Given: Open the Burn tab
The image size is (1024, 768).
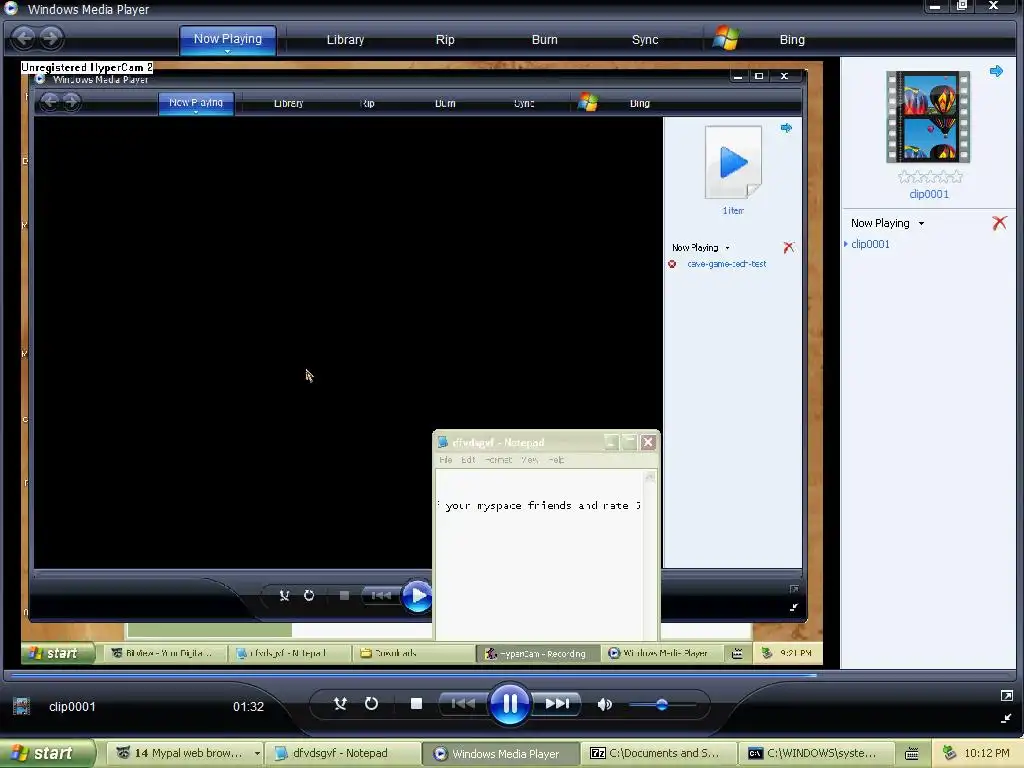Looking at the screenshot, I should pyautogui.click(x=545, y=39).
